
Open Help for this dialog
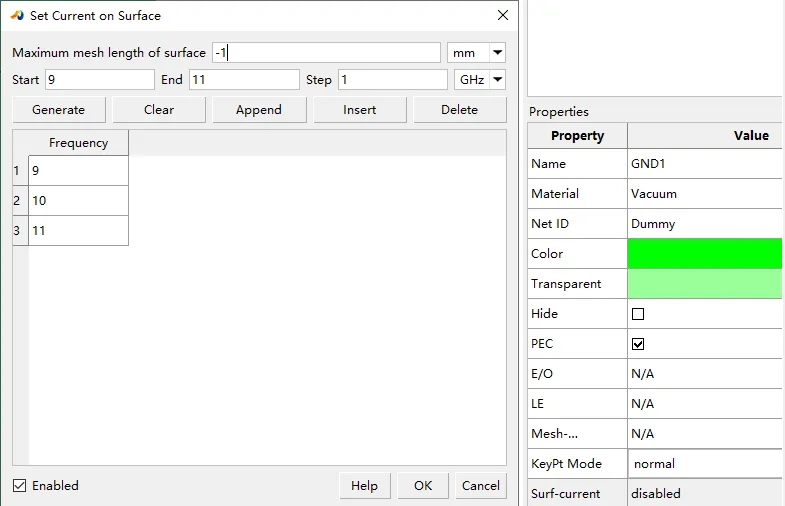point(364,486)
